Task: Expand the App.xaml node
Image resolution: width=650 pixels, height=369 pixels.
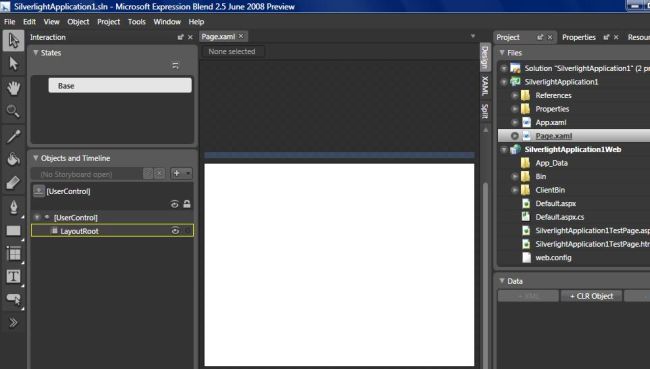Action: click(515, 122)
